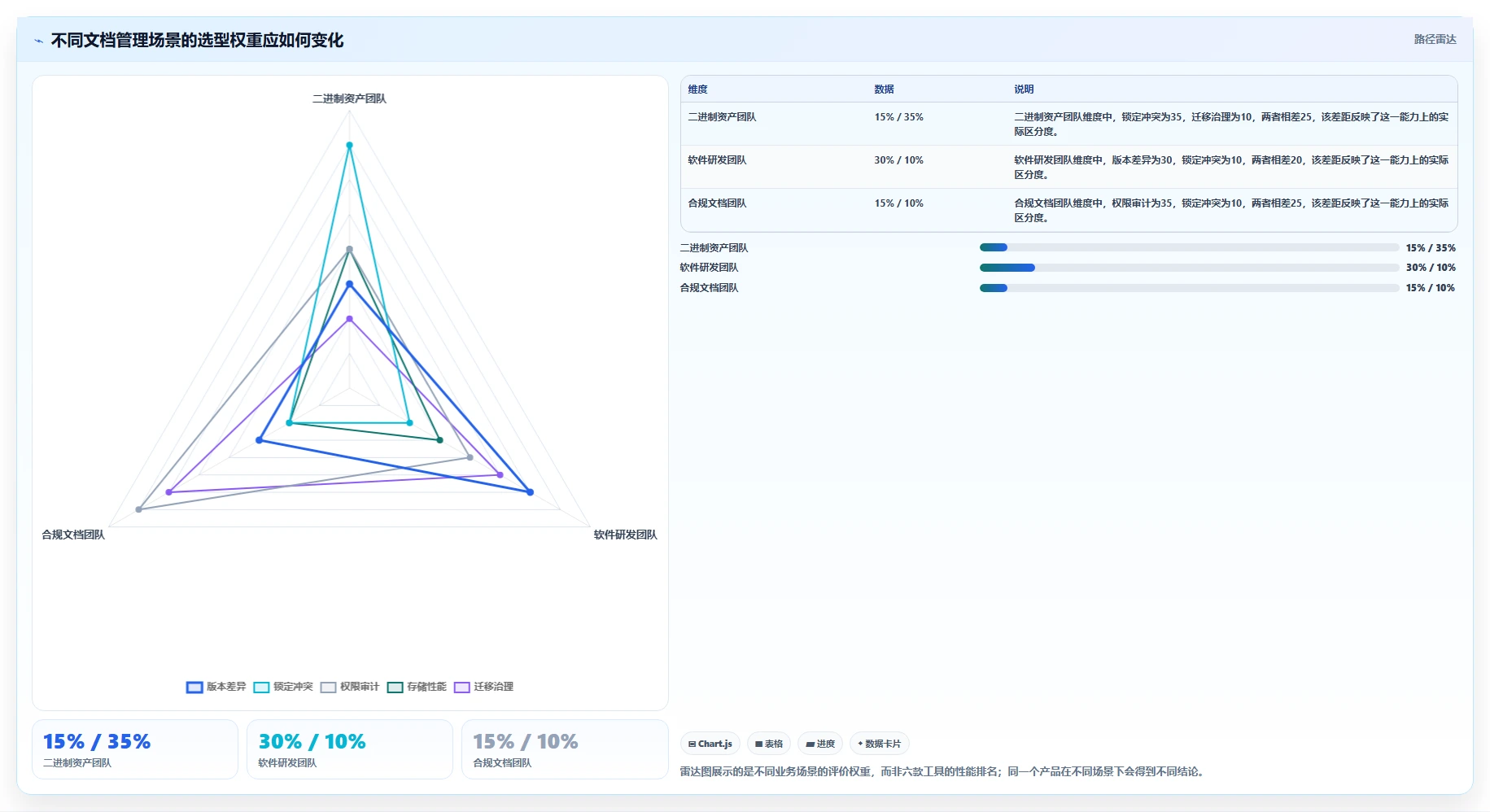Select the 15% / 35% 二进制资产团队 data card
Screen dimensions: 1490x812
(x=135, y=749)
